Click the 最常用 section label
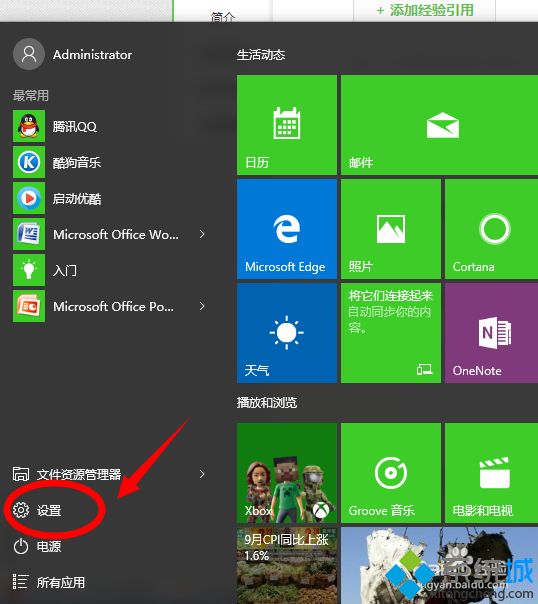The height and width of the screenshot is (604, 538). click(x=31, y=95)
